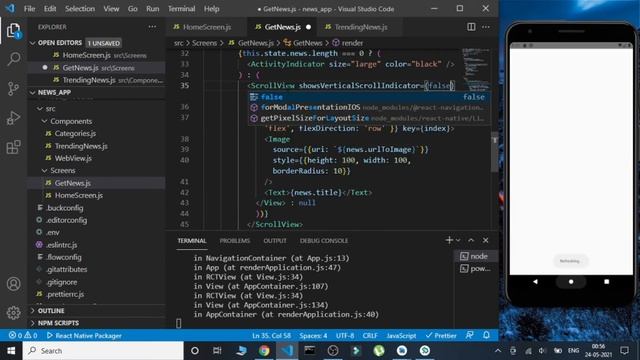Open the editor more actions ellipsis
The width and height of the screenshot is (640, 360).
click(x=486, y=27)
